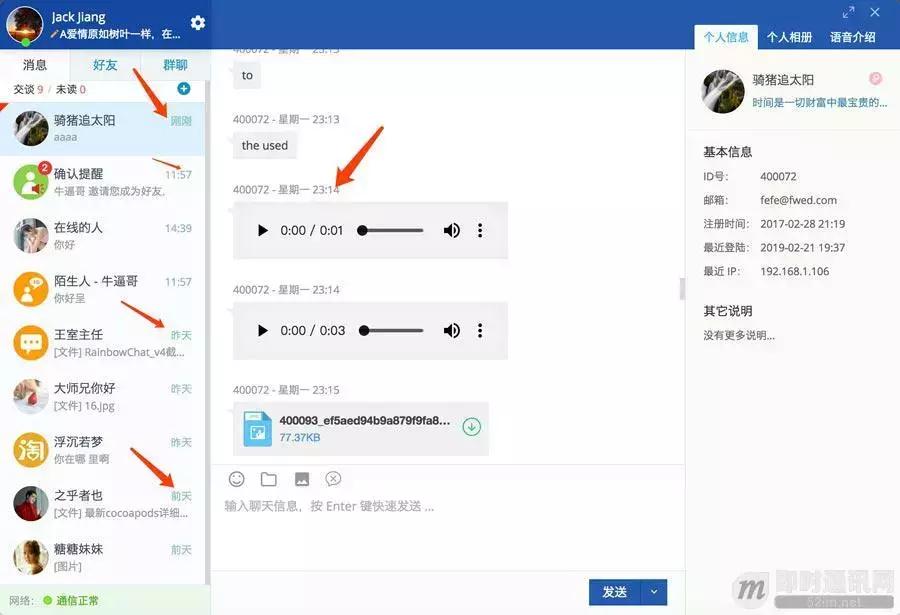The width and height of the screenshot is (900, 615).
Task: Click the picture icon to insert an image
Action: [301, 479]
